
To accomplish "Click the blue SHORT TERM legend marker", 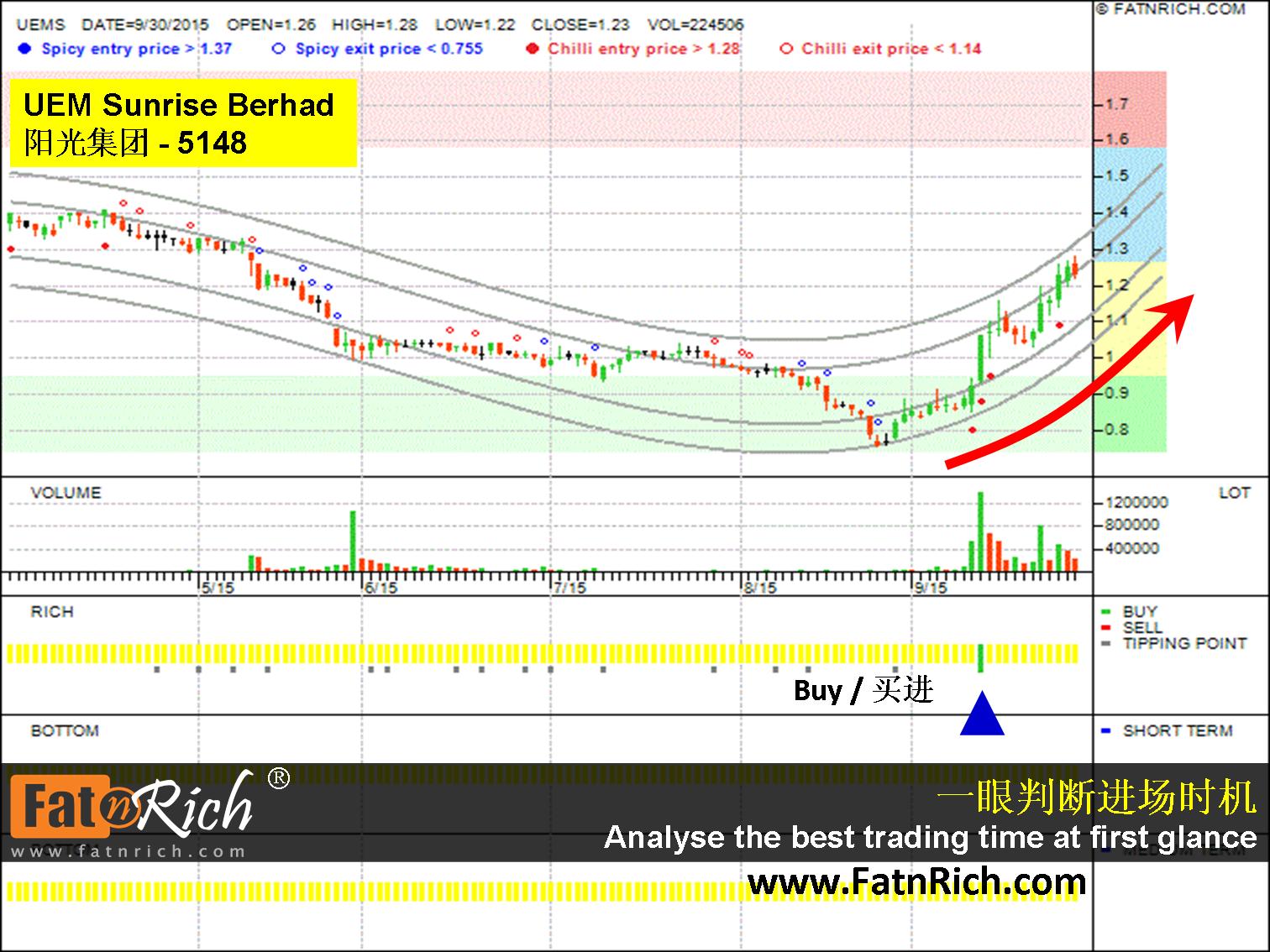I will 1105,731.
